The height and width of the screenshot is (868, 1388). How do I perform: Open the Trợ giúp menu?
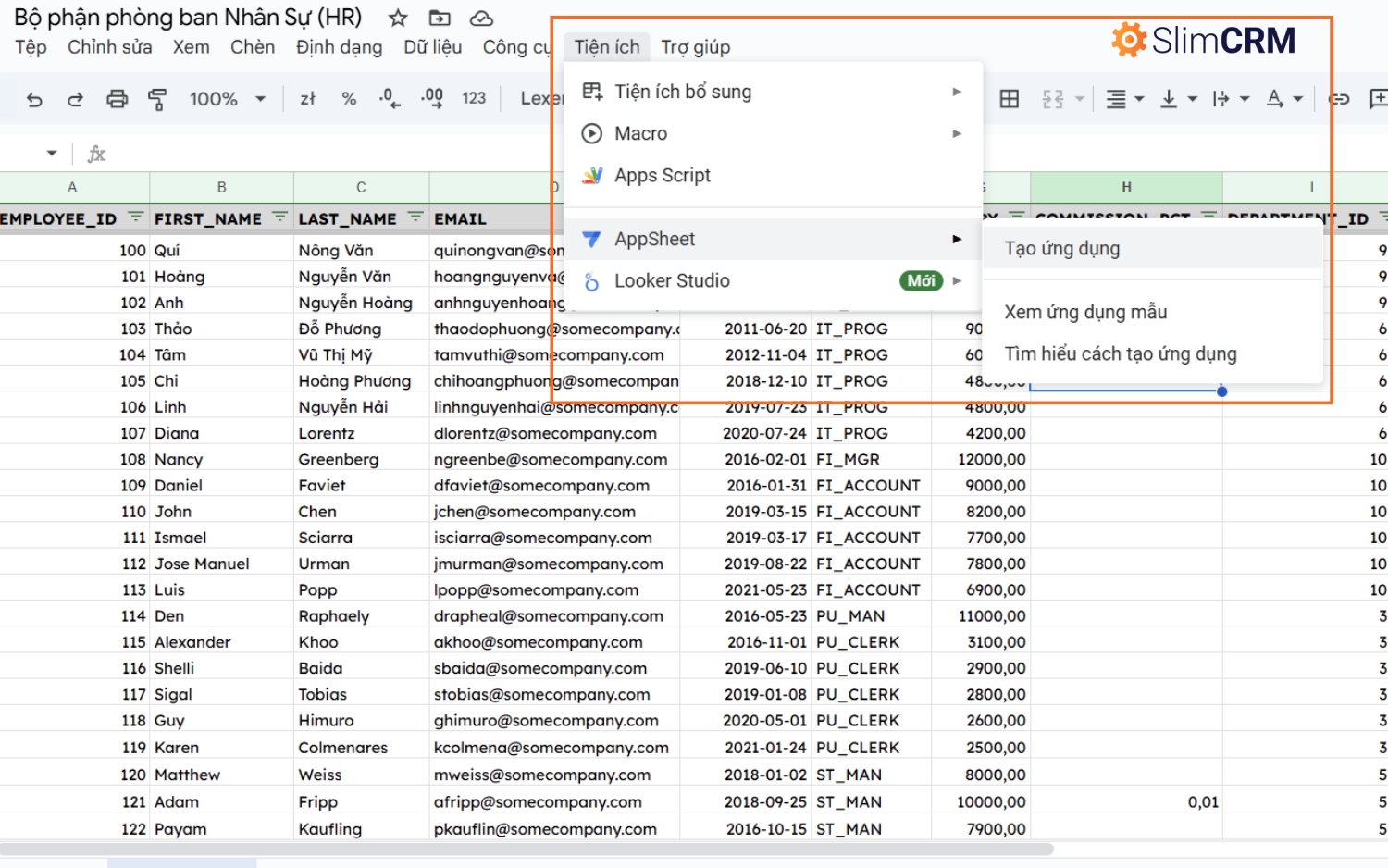tap(695, 47)
